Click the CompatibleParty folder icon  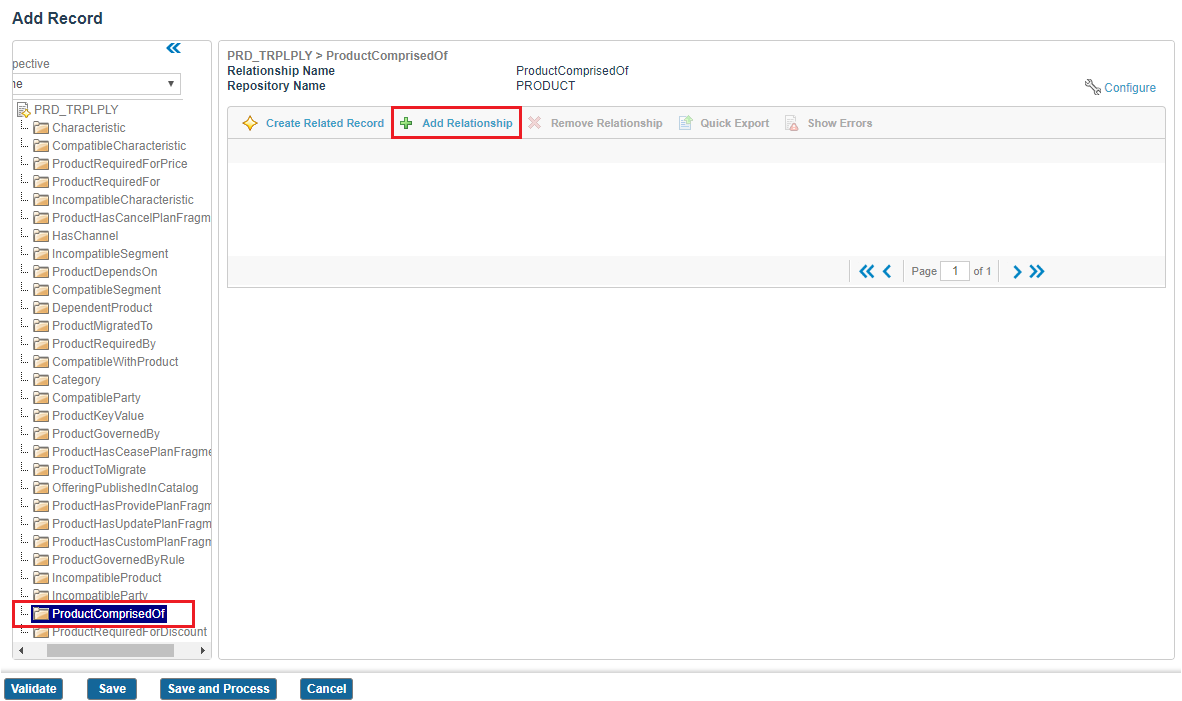(41, 398)
